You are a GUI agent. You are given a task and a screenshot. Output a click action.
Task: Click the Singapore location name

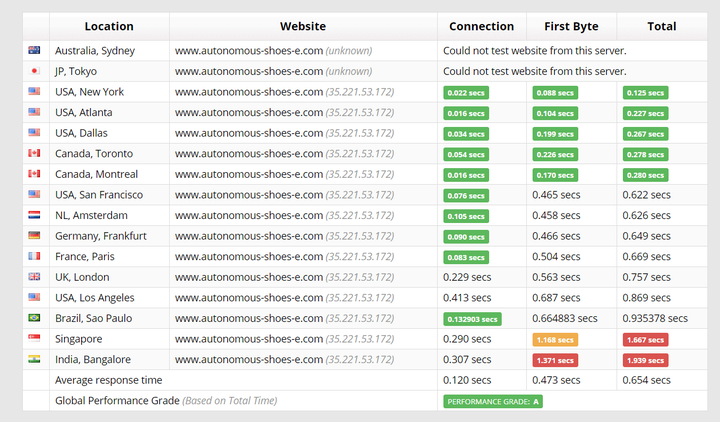(x=79, y=339)
